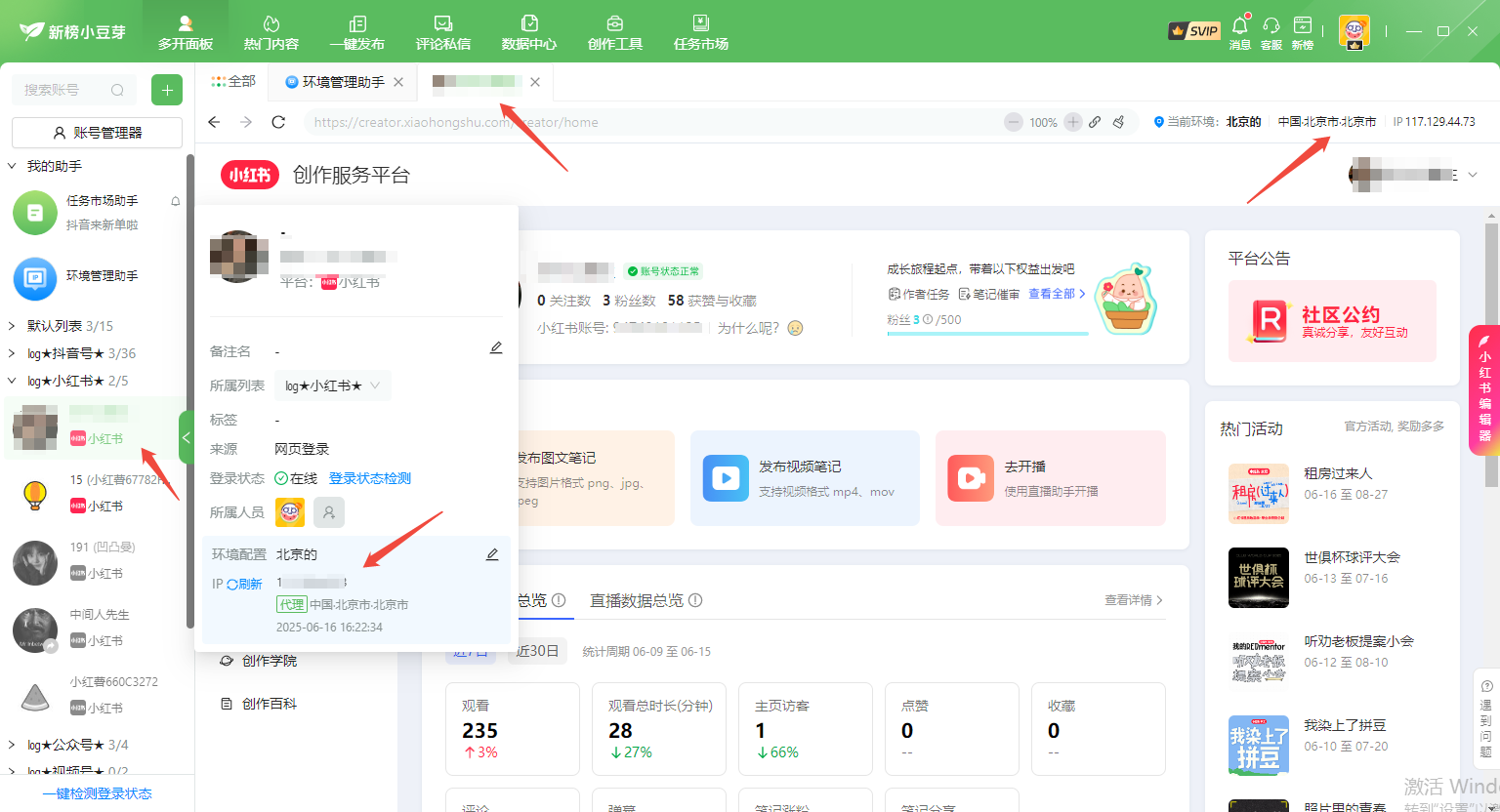The height and width of the screenshot is (812, 1500).
Task: Select the 小红薯660C3272 account
Action: tap(95, 696)
